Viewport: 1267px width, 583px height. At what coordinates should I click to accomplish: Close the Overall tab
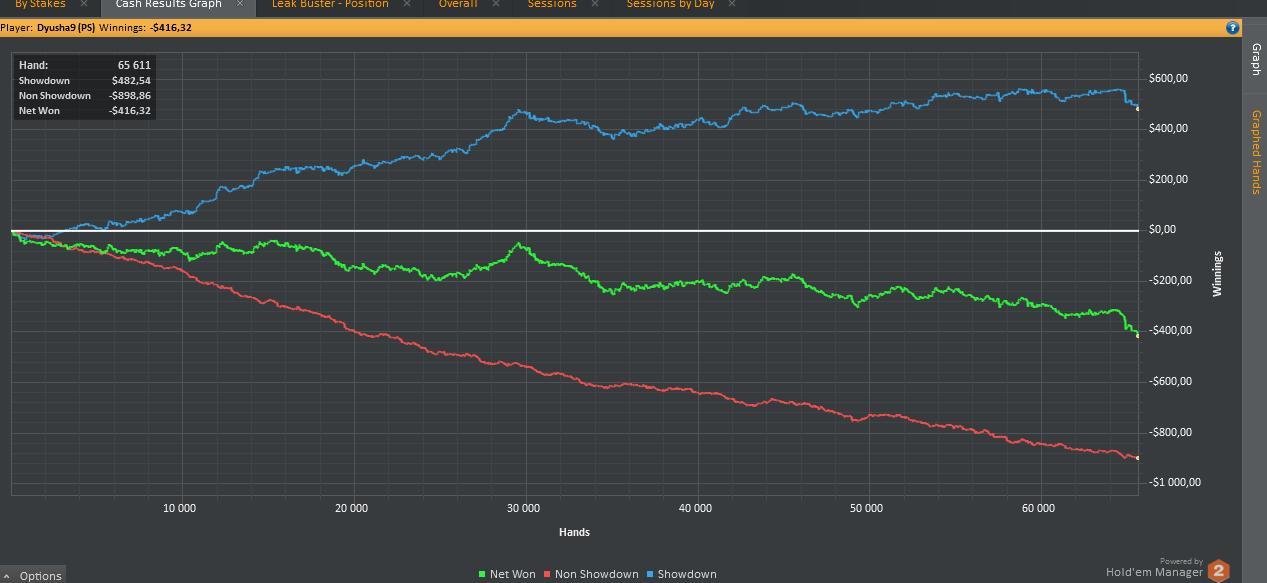496,4
